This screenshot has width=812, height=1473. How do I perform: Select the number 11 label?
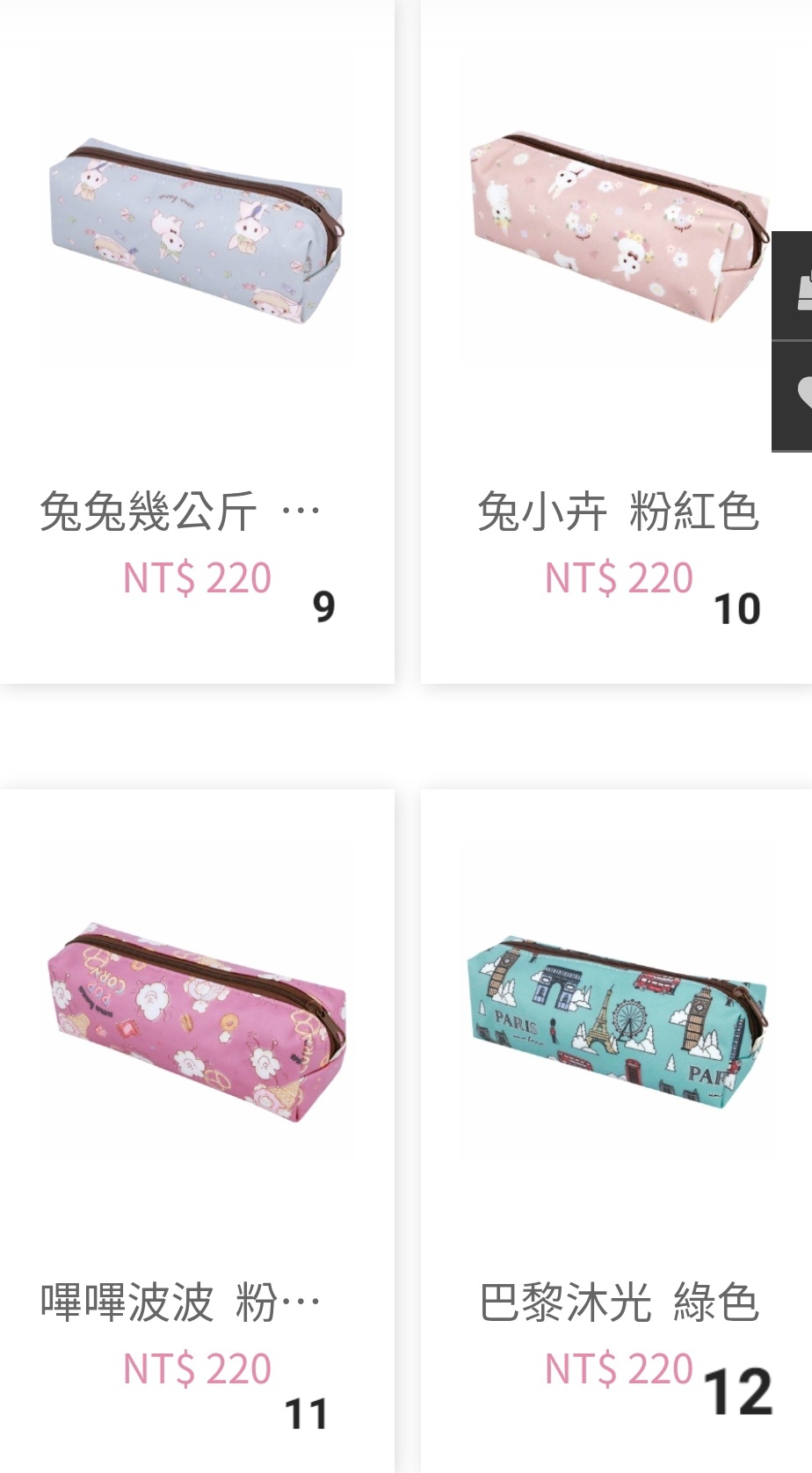(306, 1414)
